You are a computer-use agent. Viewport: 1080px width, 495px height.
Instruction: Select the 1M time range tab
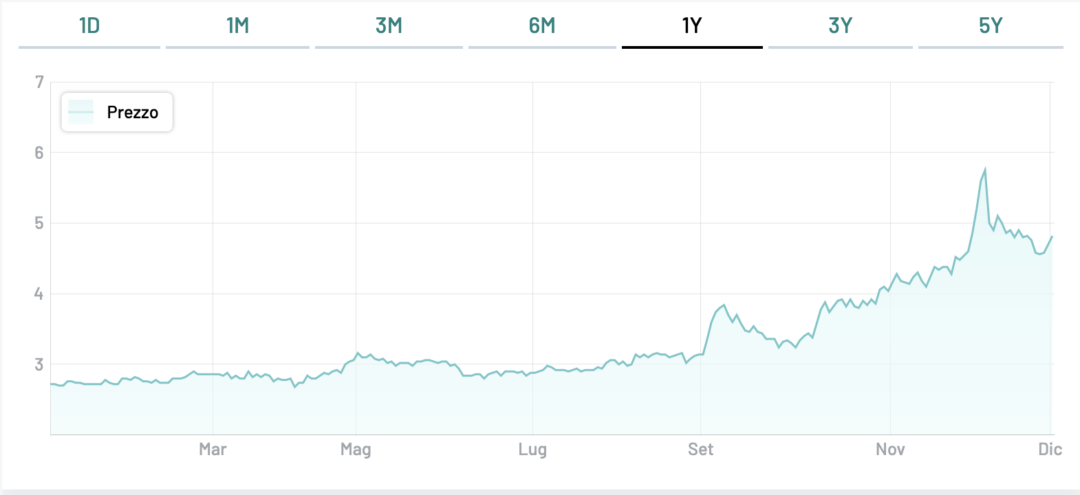coord(237,25)
